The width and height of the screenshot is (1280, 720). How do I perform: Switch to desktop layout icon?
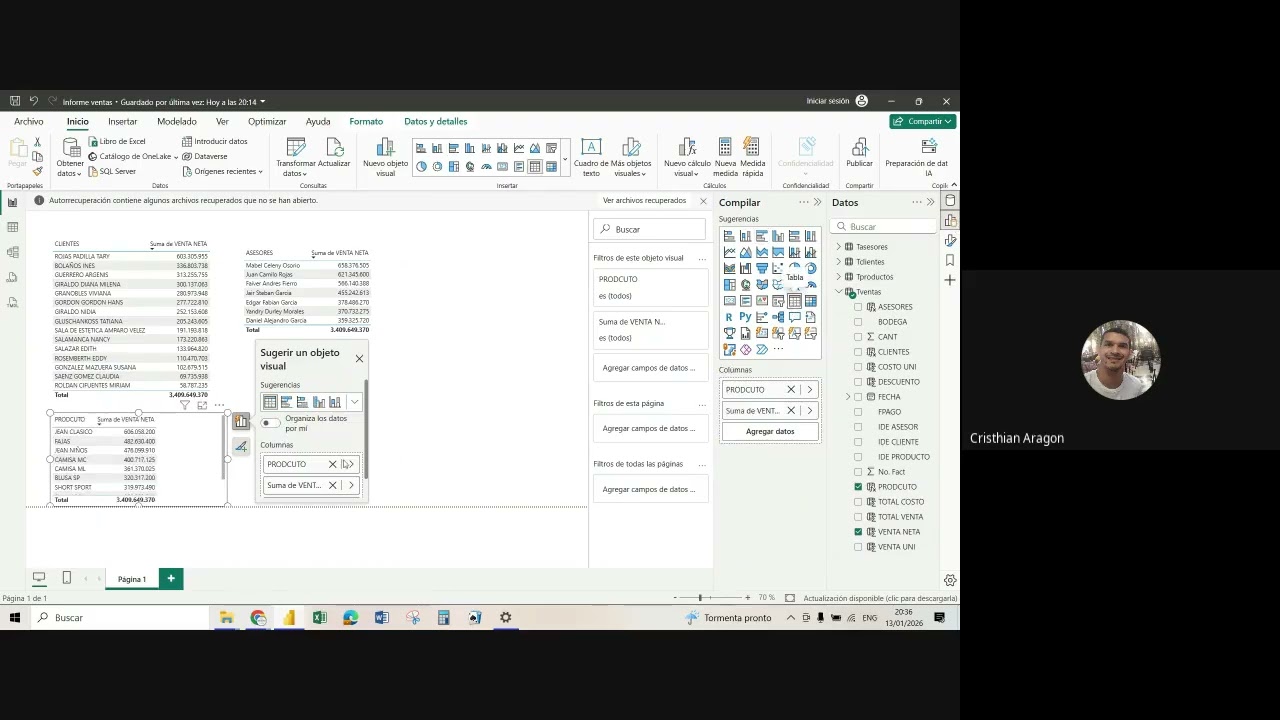click(39, 578)
